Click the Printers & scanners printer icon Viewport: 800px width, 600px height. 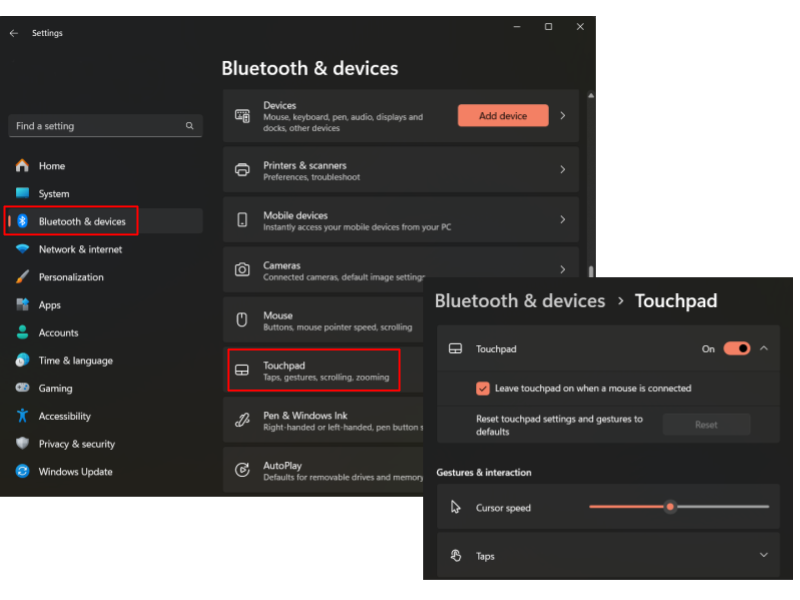[242, 169]
